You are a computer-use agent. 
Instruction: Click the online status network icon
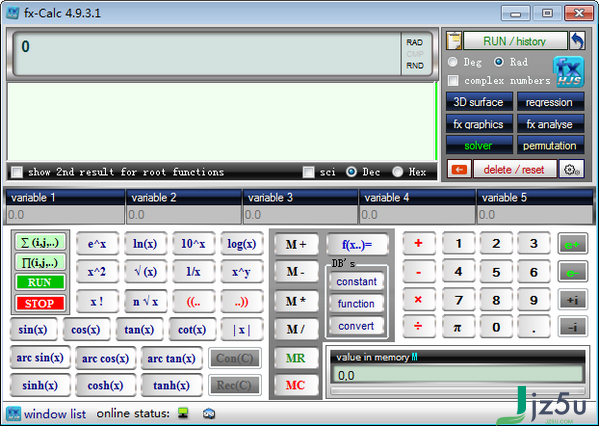tap(183, 413)
